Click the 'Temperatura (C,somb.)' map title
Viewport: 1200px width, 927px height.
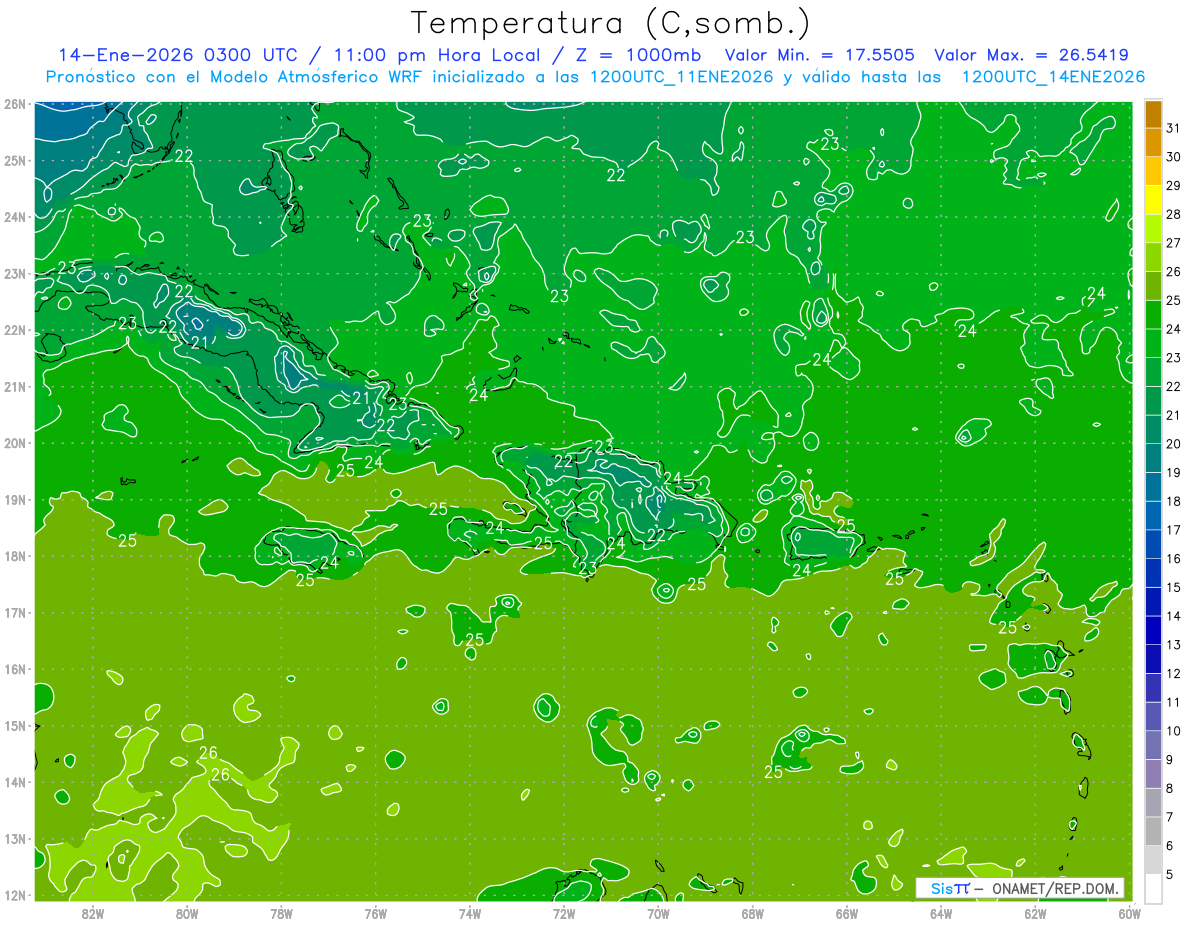[611, 24]
